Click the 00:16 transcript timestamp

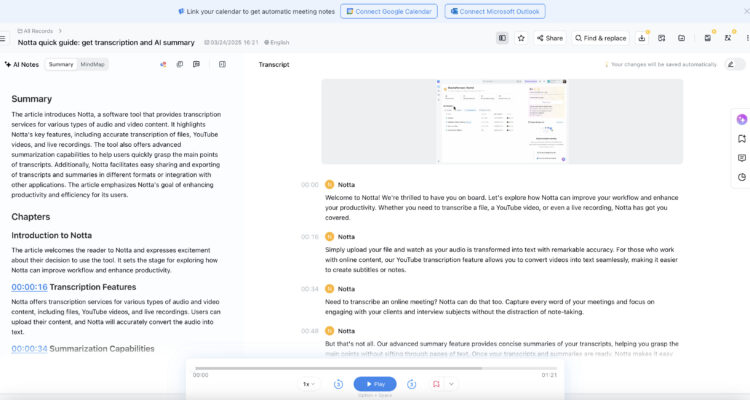(309, 237)
